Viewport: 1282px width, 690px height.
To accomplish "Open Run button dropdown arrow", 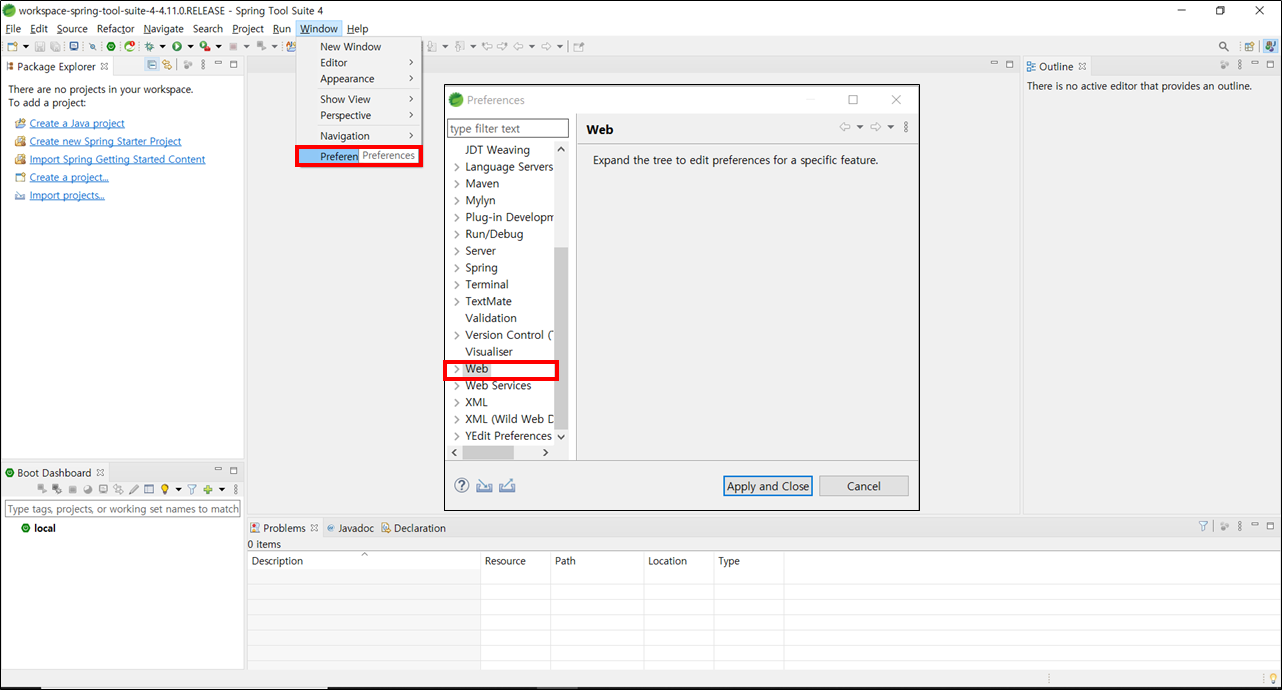I will click(x=190, y=46).
